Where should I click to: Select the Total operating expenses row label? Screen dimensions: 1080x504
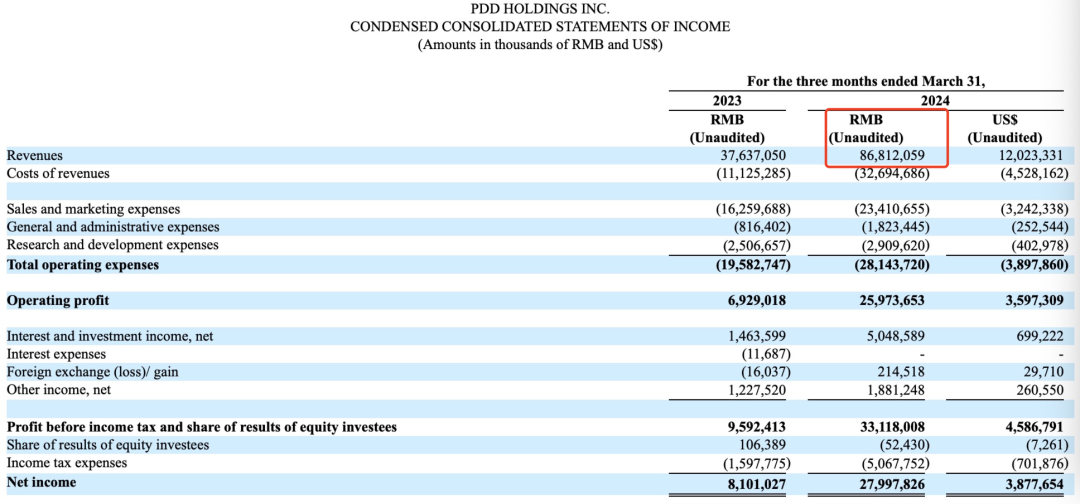[x=83, y=265]
